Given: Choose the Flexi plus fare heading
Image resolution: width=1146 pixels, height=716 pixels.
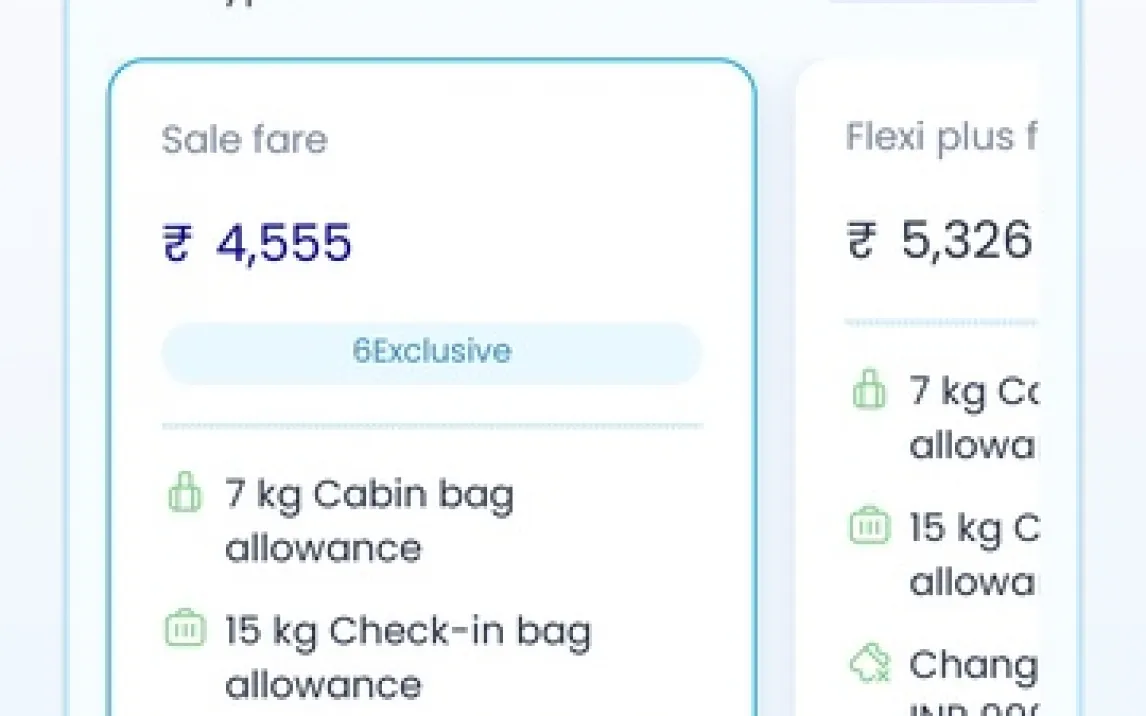Looking at the screenshot, I should [940, 137].
